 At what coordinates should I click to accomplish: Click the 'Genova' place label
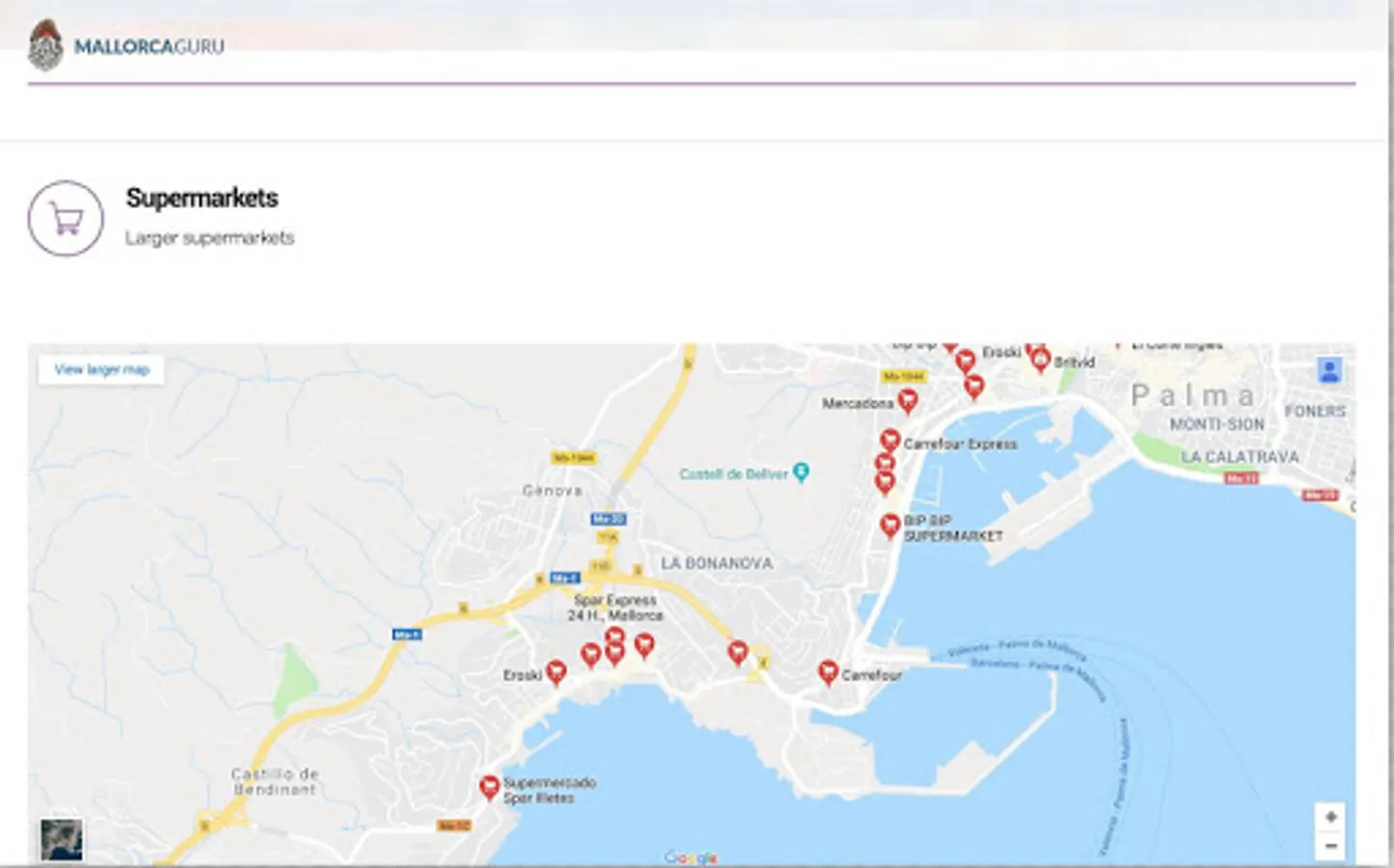pos(553,491)
